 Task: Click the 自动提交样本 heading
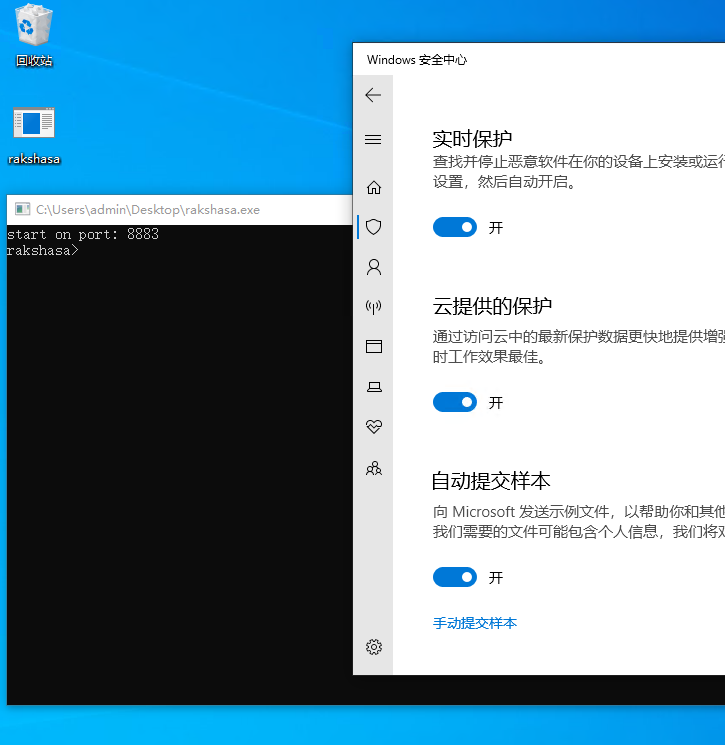coord(491,481)
